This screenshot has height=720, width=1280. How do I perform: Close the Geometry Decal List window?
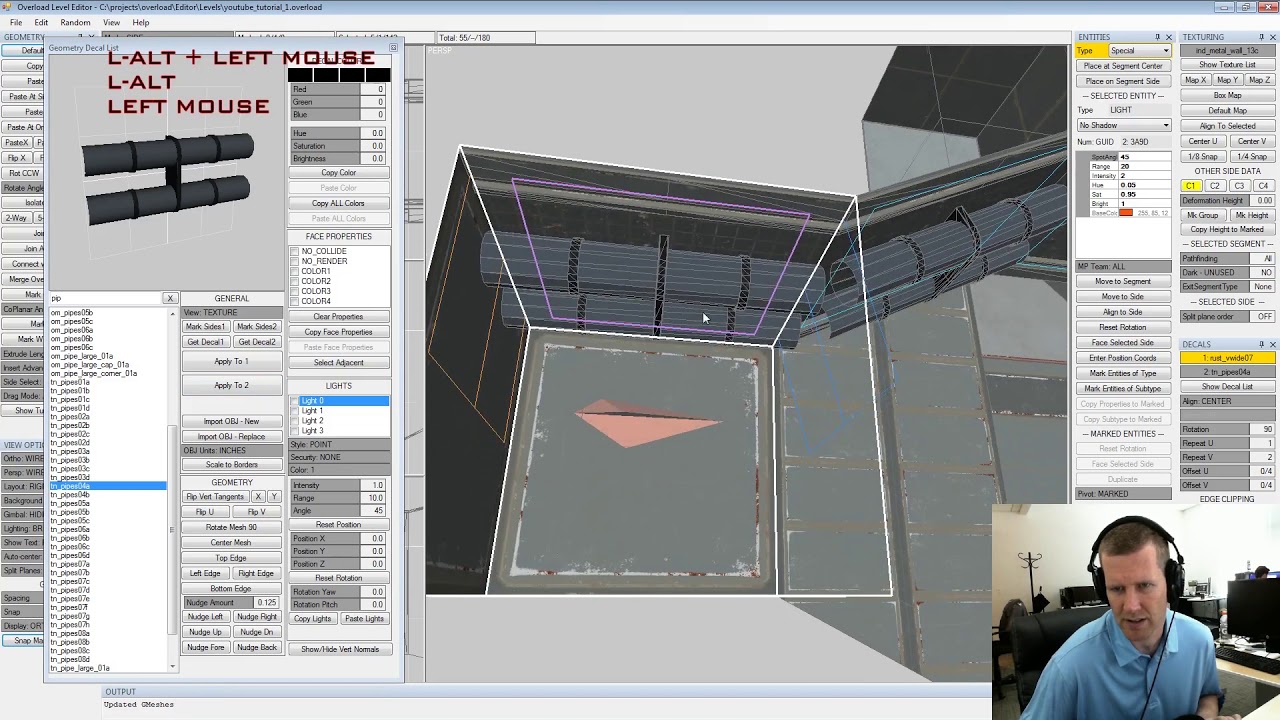pos(393,48)
